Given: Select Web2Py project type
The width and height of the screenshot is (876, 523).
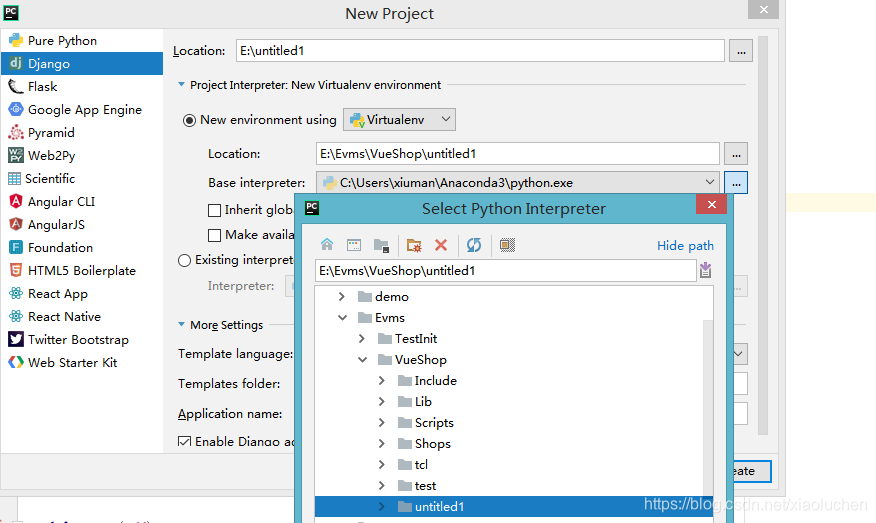Looking at the screenshot, I should 82,155.
